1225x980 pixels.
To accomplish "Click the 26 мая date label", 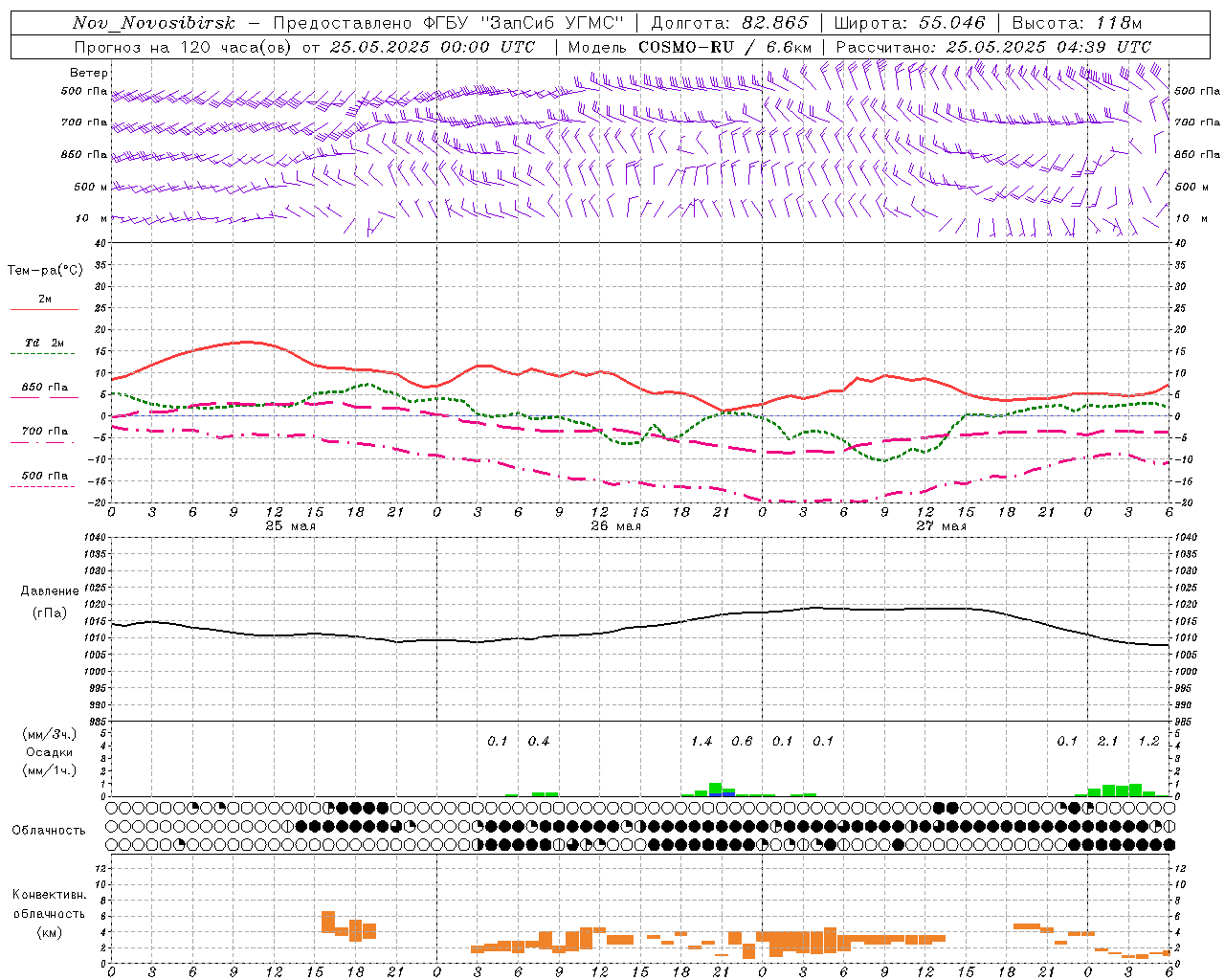I will tap(615, 526).
